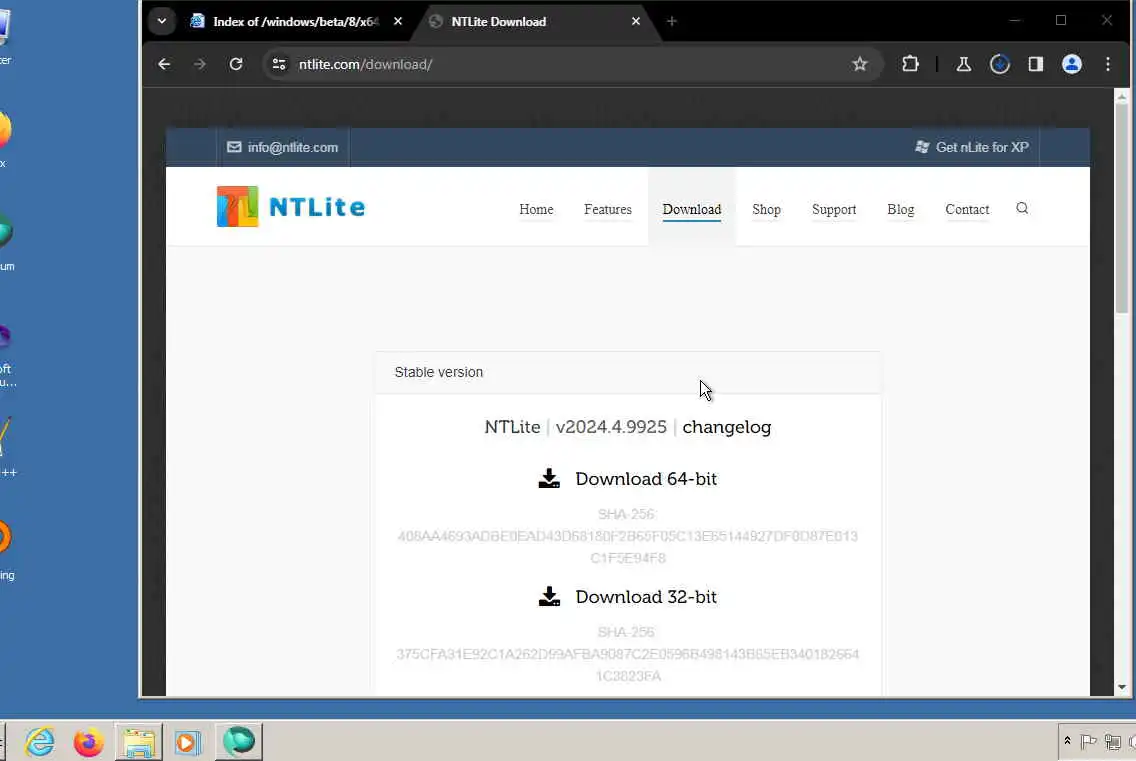Image resolution: width=1136 pixels, height=761 pixels.
Task: Open File Explorer from the taskbar
Action: click(138, 741)
